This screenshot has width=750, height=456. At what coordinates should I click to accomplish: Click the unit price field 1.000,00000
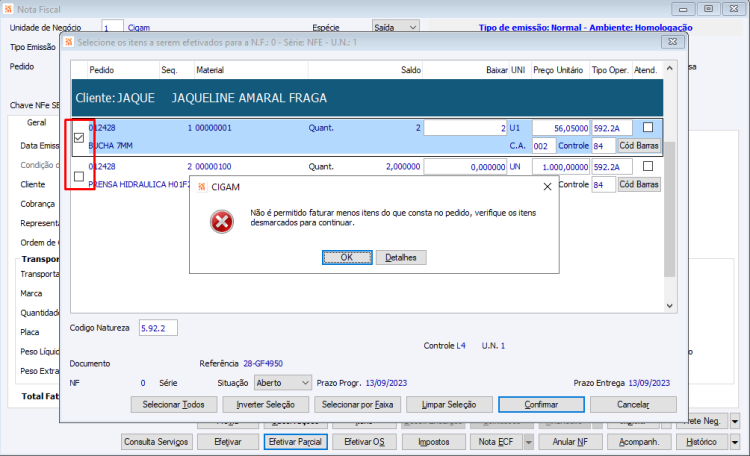(x=561, y=167)
